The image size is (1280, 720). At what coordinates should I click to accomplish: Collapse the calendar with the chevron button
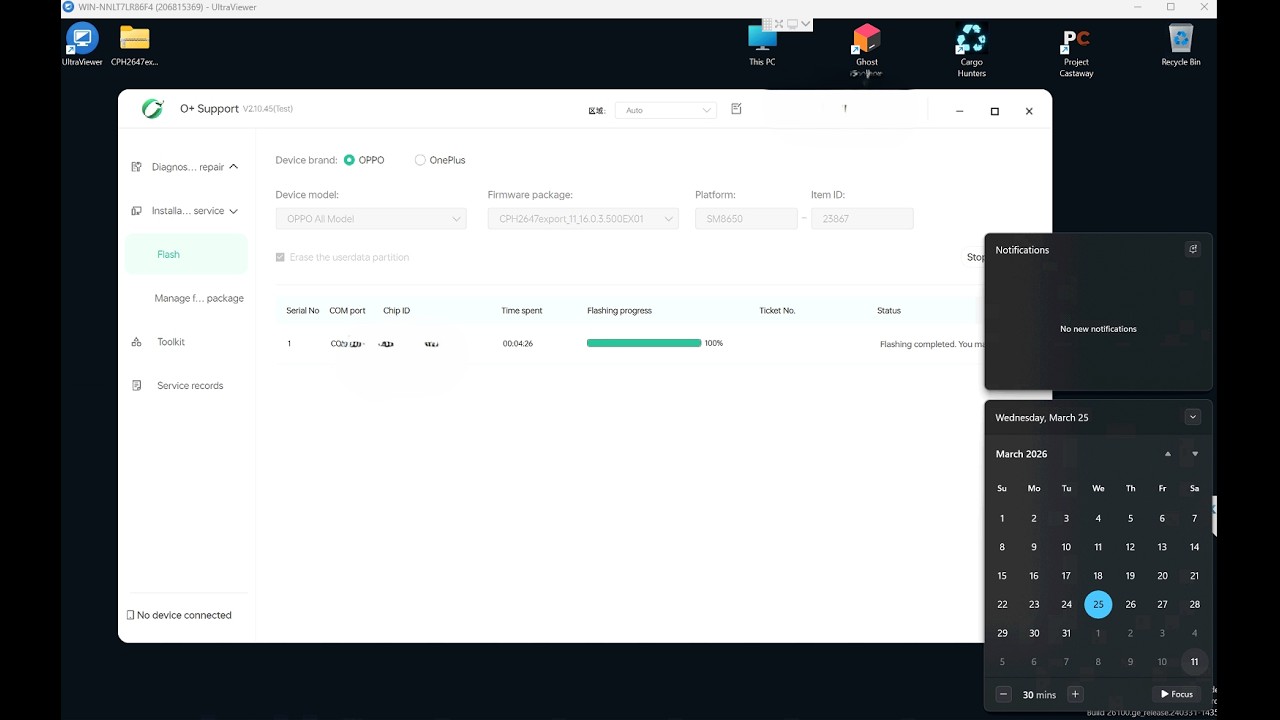1193,417
